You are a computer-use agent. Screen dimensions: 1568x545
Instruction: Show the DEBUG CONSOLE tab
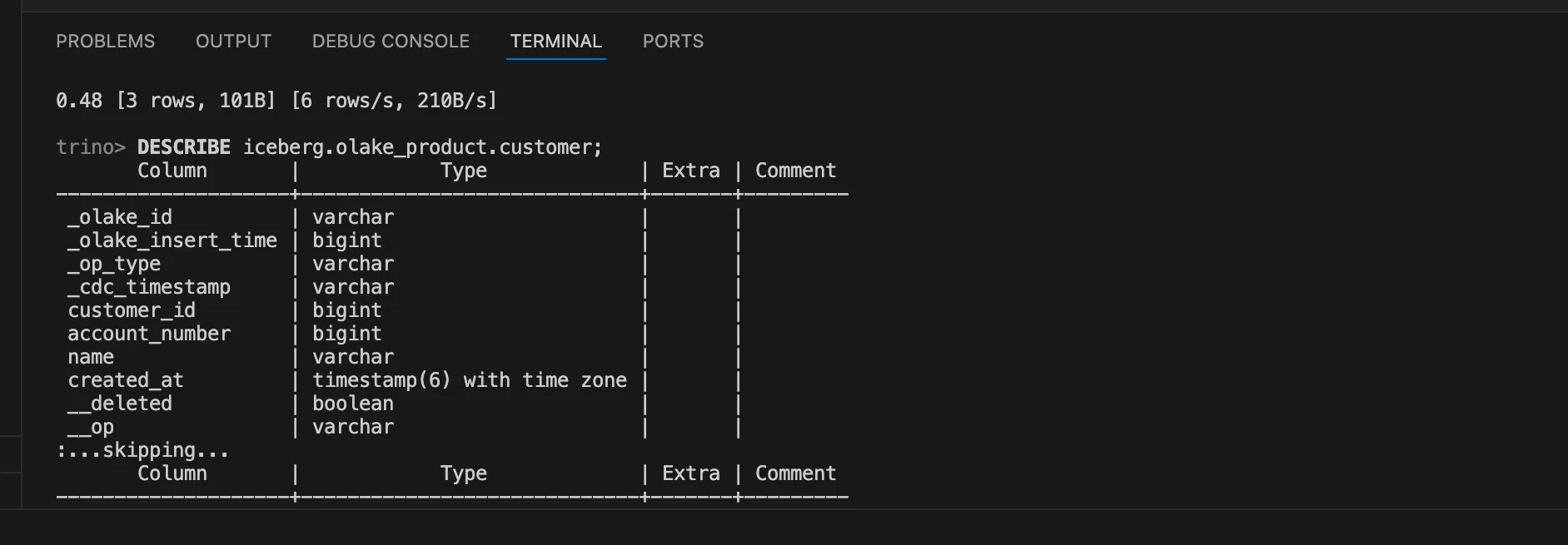tap(391, 42)
